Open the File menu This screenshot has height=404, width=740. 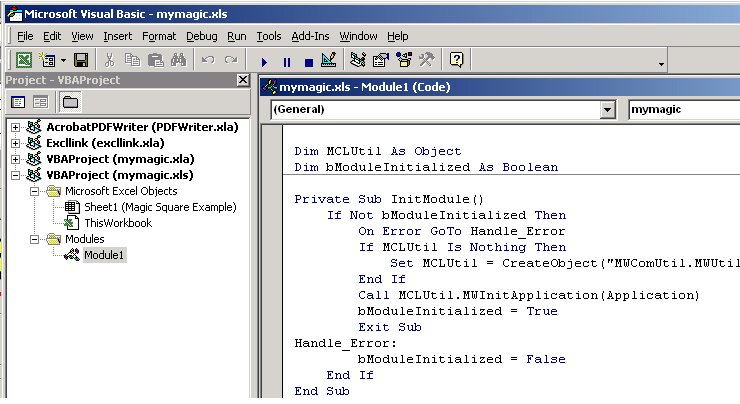[25, 36]
